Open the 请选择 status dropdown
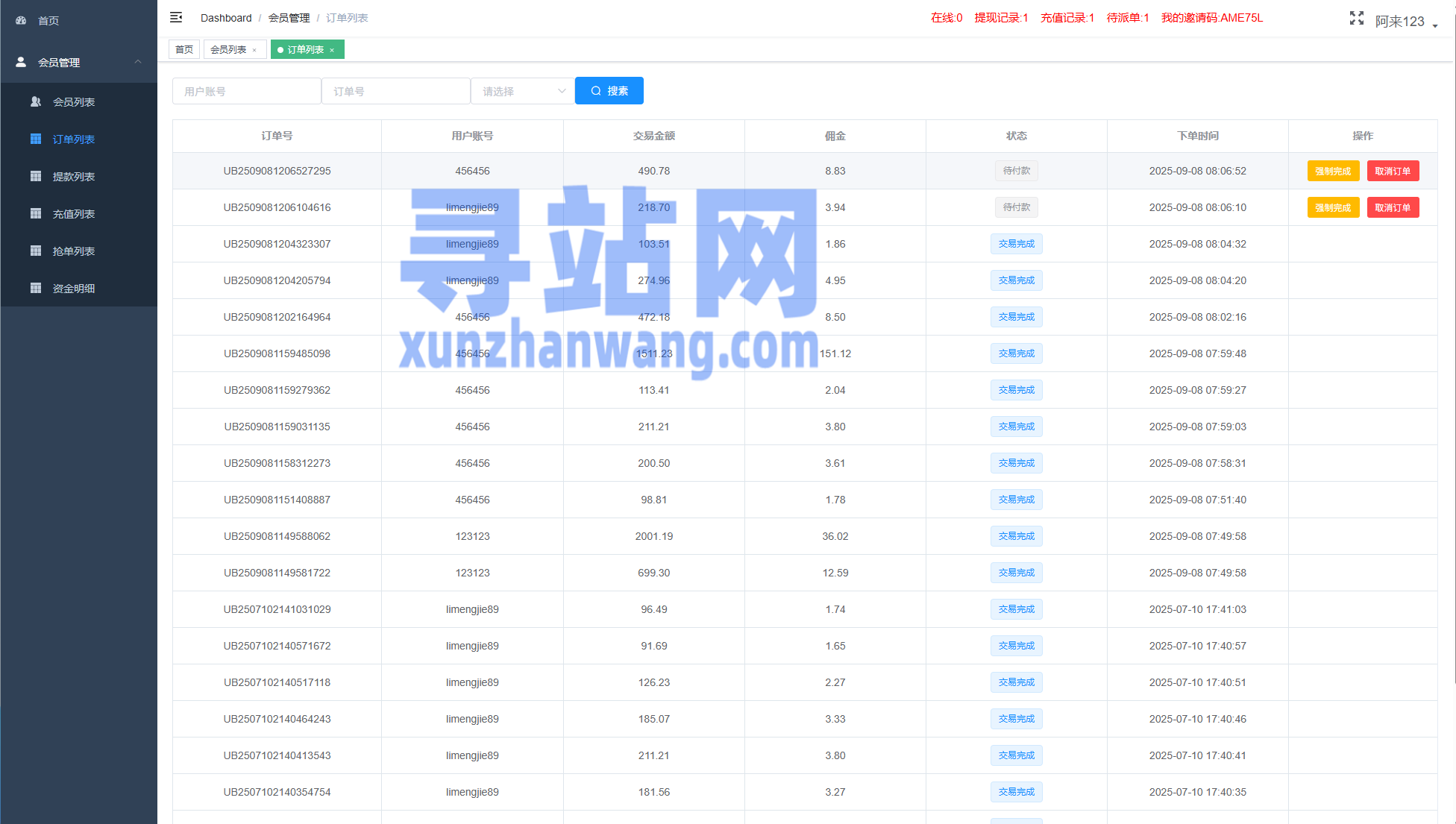This screenshot has height=824, width=1456. click(x=522, y=91)
